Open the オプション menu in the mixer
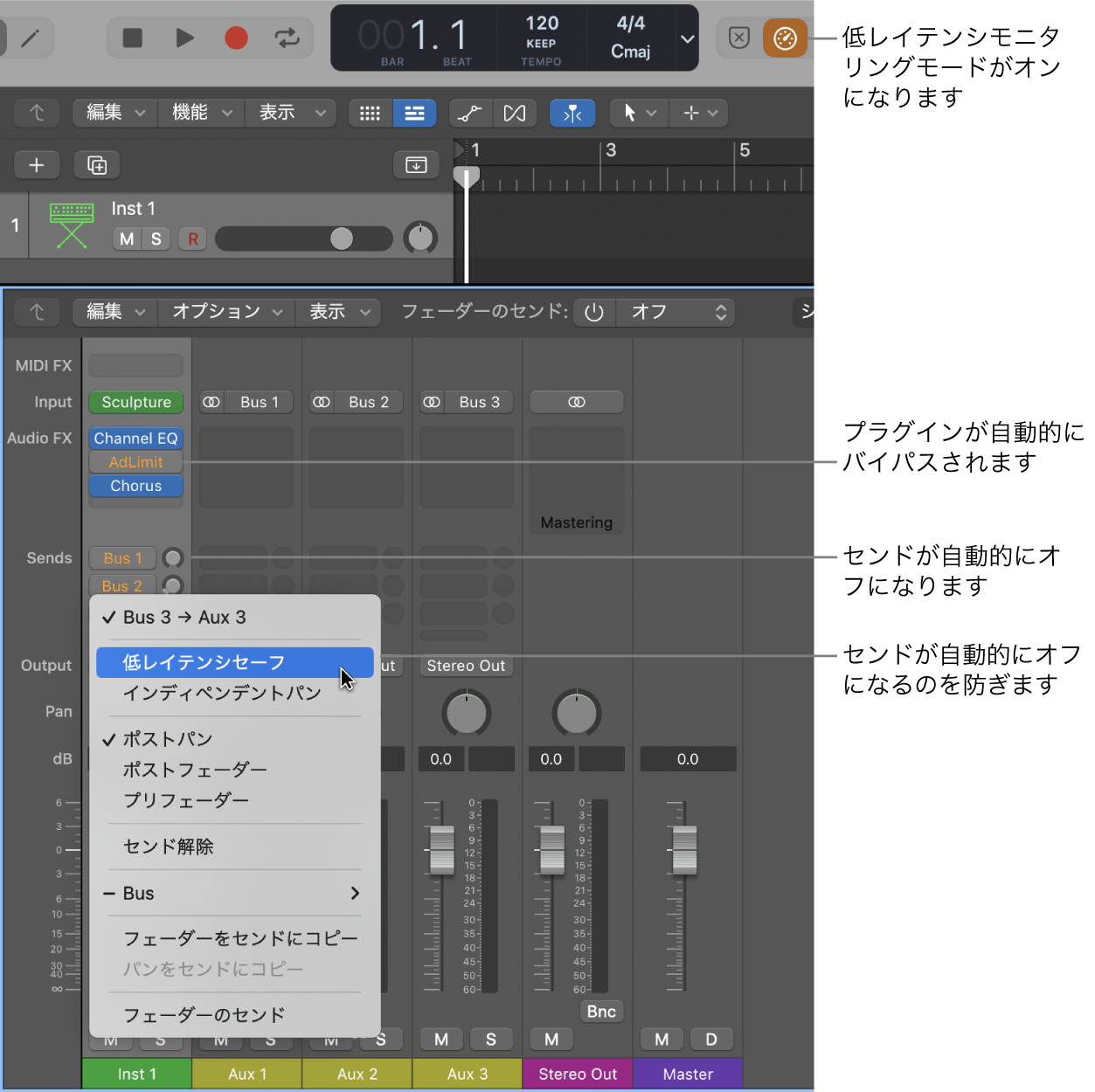1095x1092 pixels. [225, 312]
